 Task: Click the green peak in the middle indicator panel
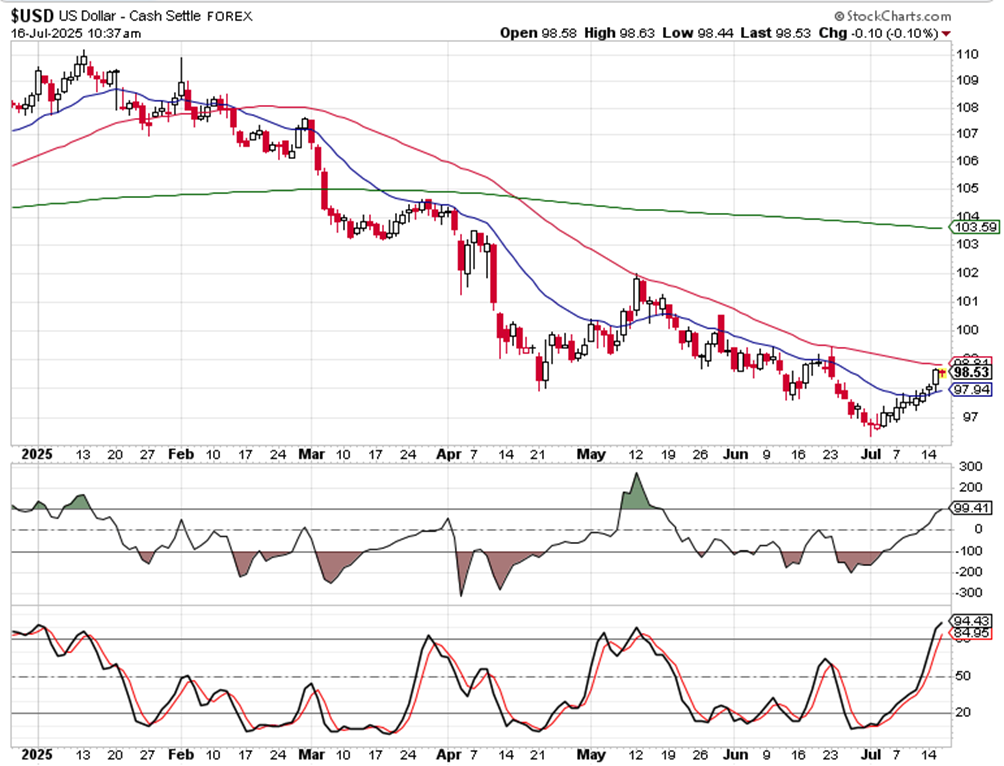point(635,488)
